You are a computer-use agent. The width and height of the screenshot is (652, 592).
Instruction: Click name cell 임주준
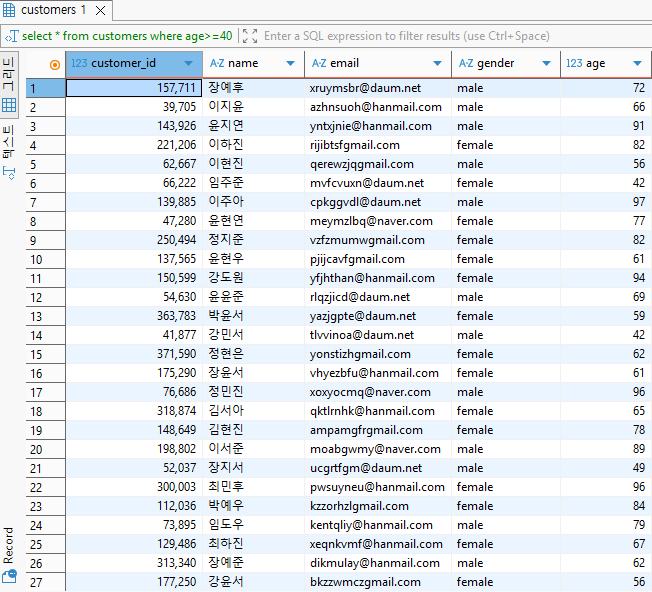coord(253,183)
